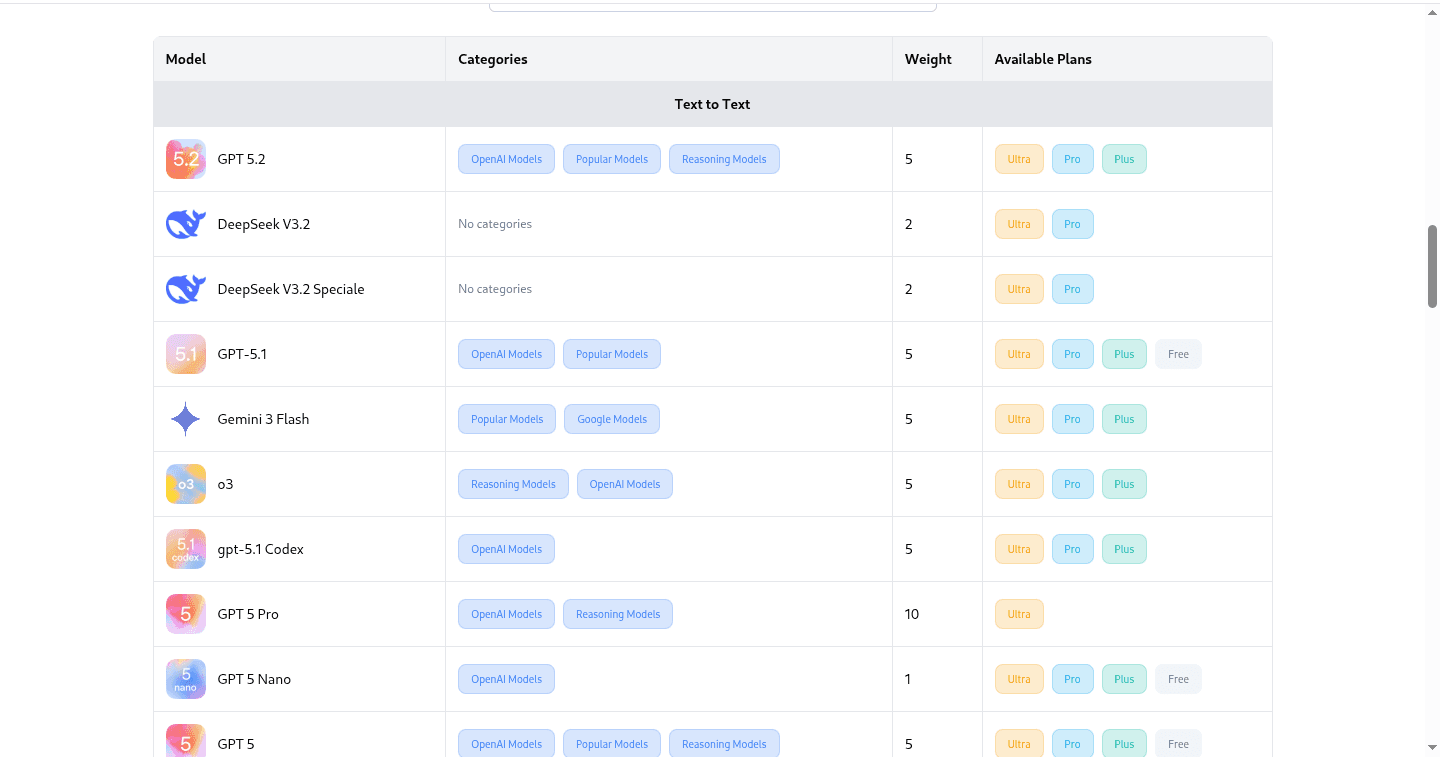Click the OpenAI Models tag for o3

click(625, 484)
